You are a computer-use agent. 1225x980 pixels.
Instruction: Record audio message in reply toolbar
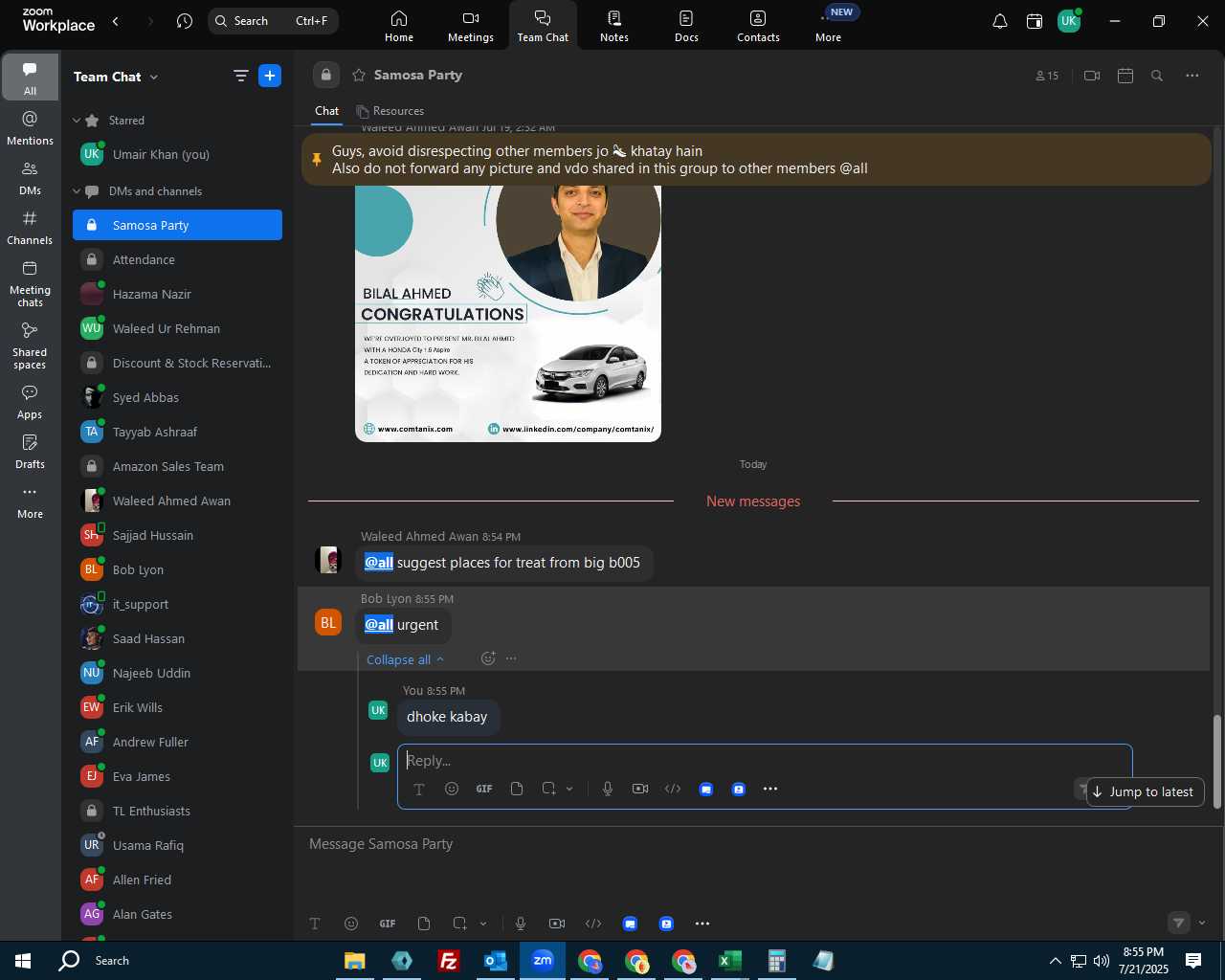[607, 789]
